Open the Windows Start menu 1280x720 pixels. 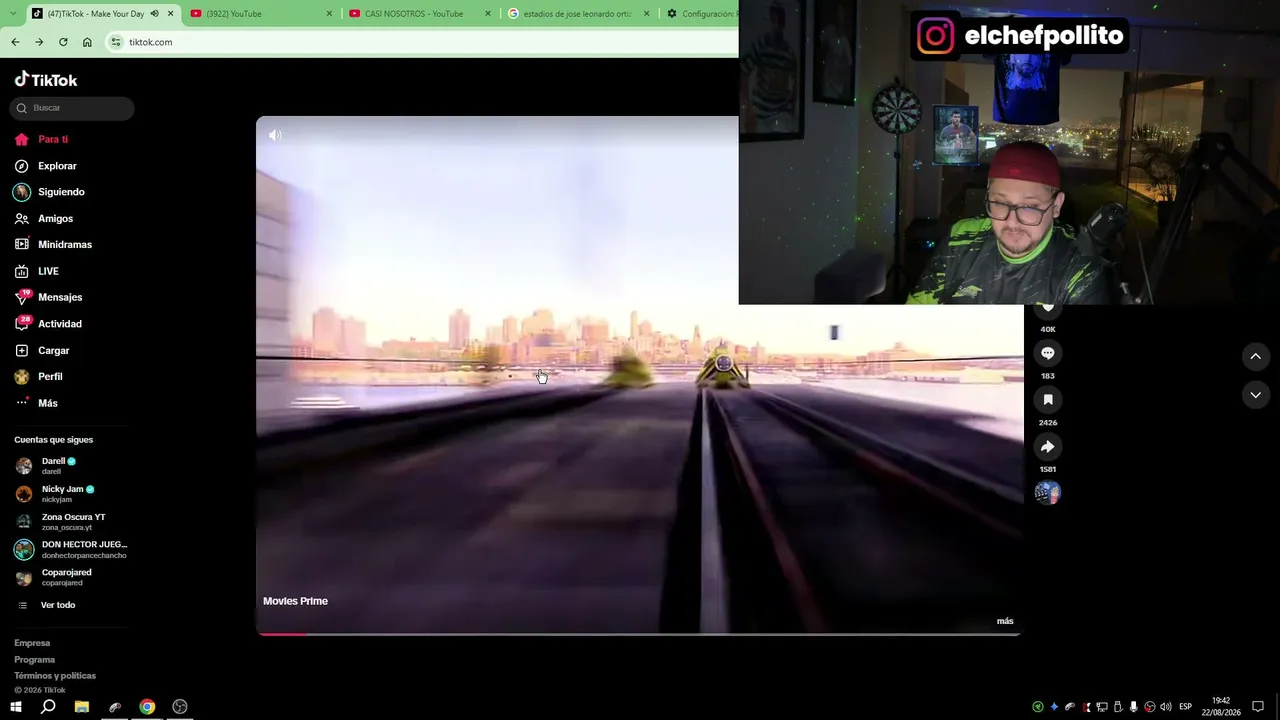pyautogui.click(x=15, y=707)
